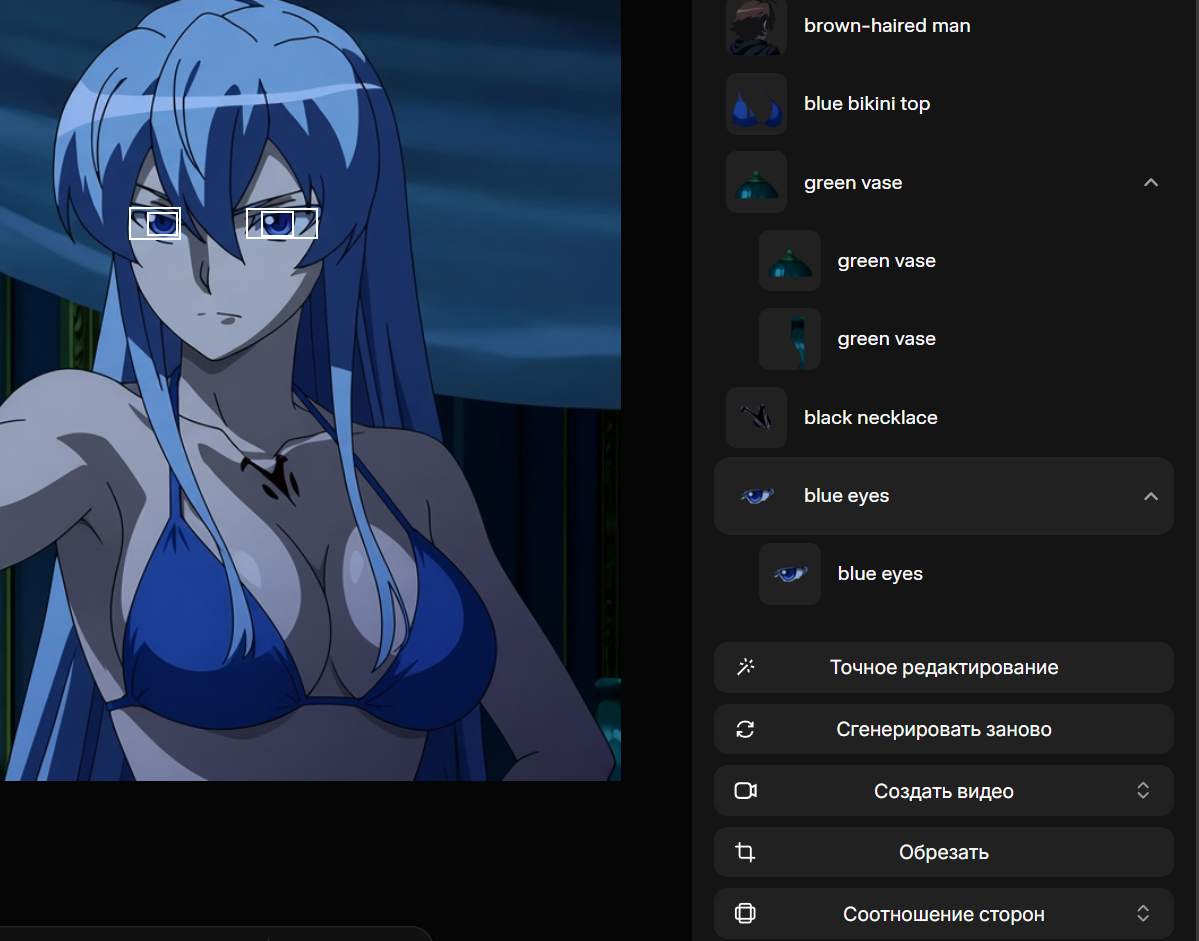Click the Точное редактирование button
This screenshot has height=941, width=1199.
[x=944, y=667]
